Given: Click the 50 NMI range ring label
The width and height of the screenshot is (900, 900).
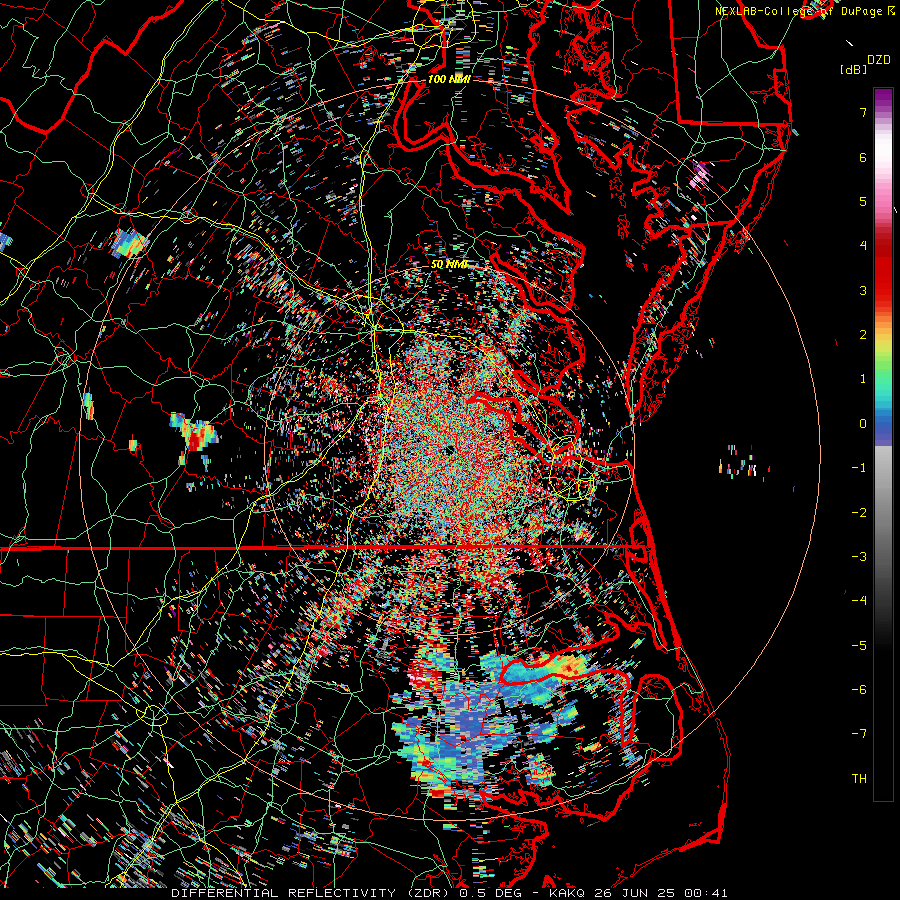Looking at the screenshot, I should (x=449, y=265).
